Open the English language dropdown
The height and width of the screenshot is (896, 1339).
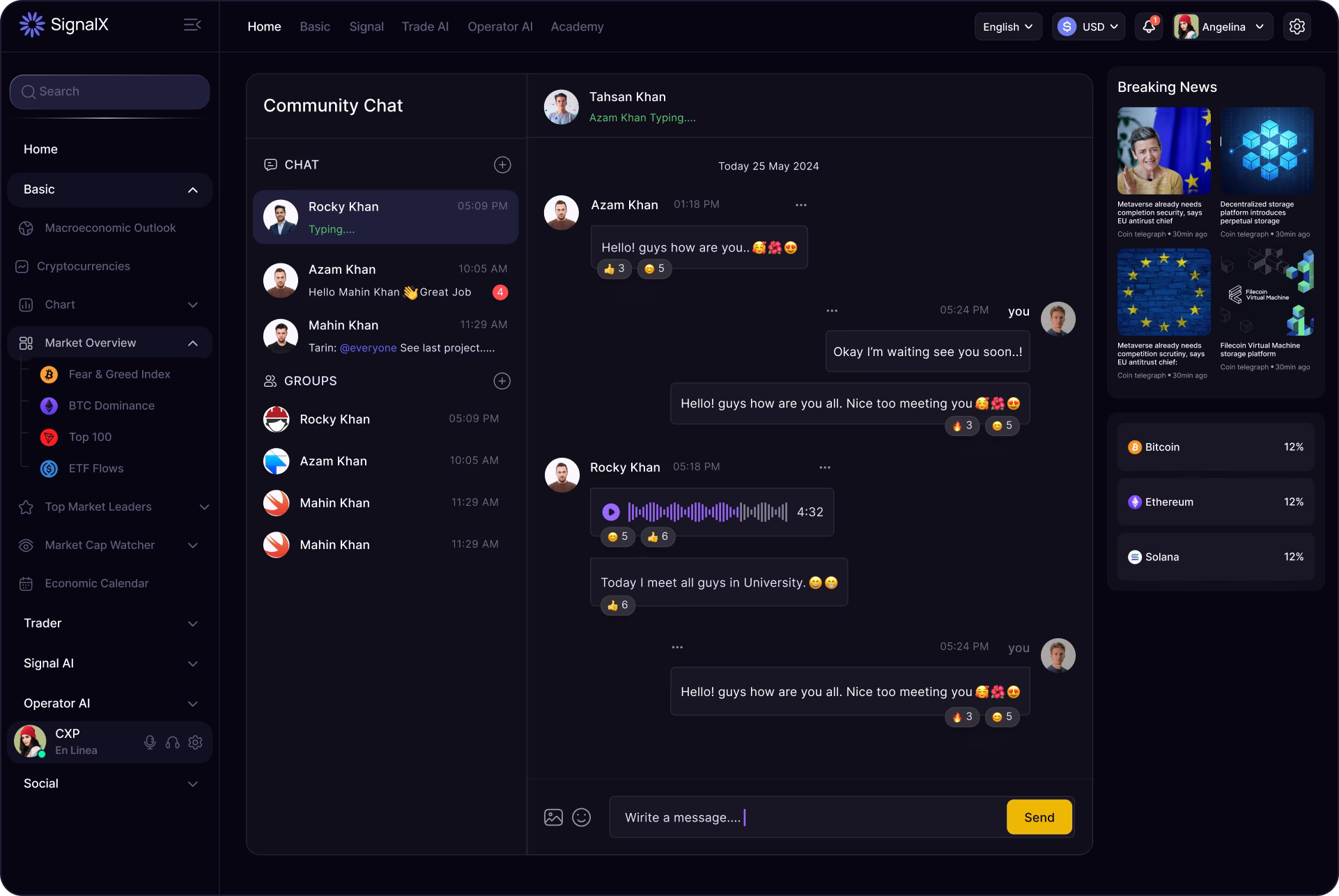tap(1008, 26)
